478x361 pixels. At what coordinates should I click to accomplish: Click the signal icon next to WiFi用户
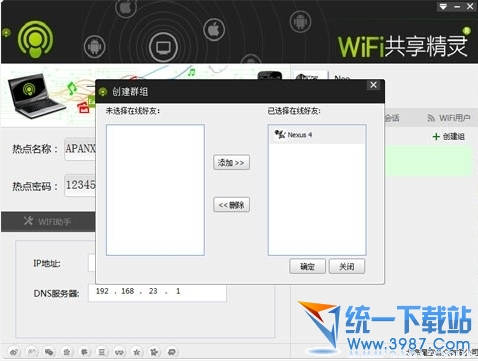coord(431,118)
